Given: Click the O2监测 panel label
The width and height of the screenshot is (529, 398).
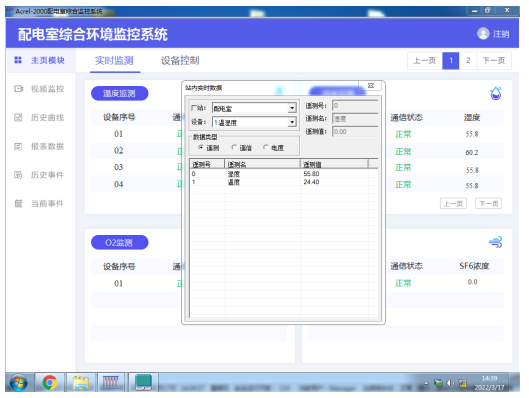Looking at the screenshot, I should [x=119, y=243].
